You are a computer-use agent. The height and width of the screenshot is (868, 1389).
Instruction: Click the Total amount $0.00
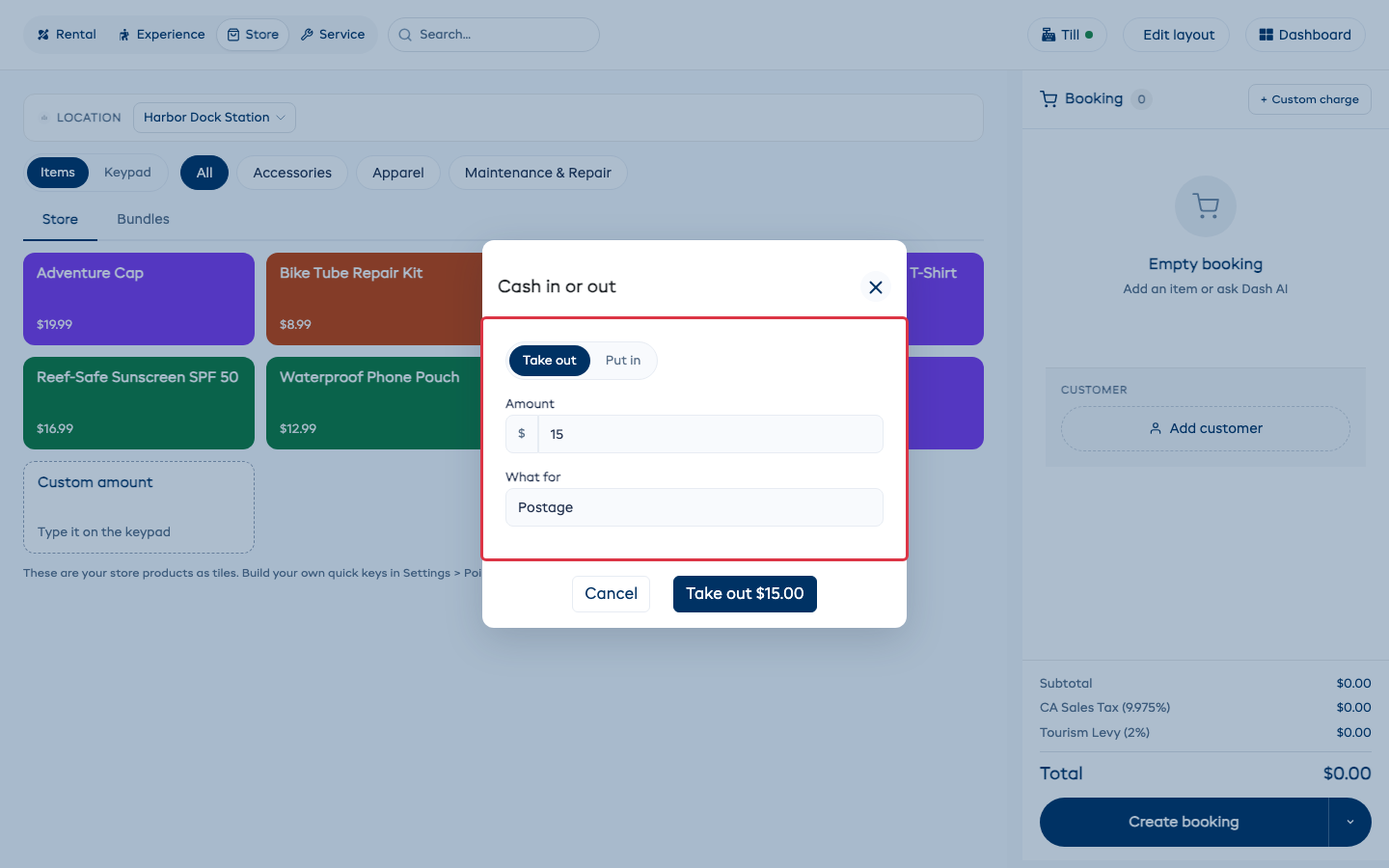point(1347,773)
